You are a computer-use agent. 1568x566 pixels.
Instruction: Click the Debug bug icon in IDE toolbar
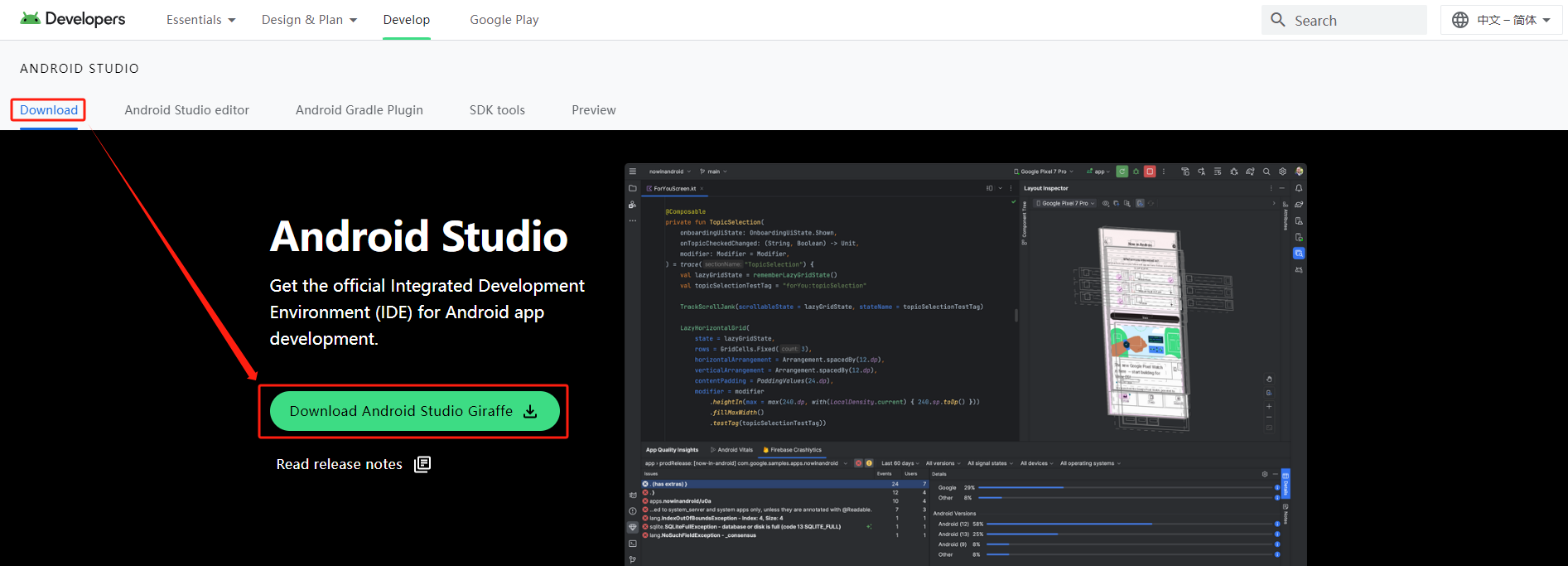(1136, 172)
